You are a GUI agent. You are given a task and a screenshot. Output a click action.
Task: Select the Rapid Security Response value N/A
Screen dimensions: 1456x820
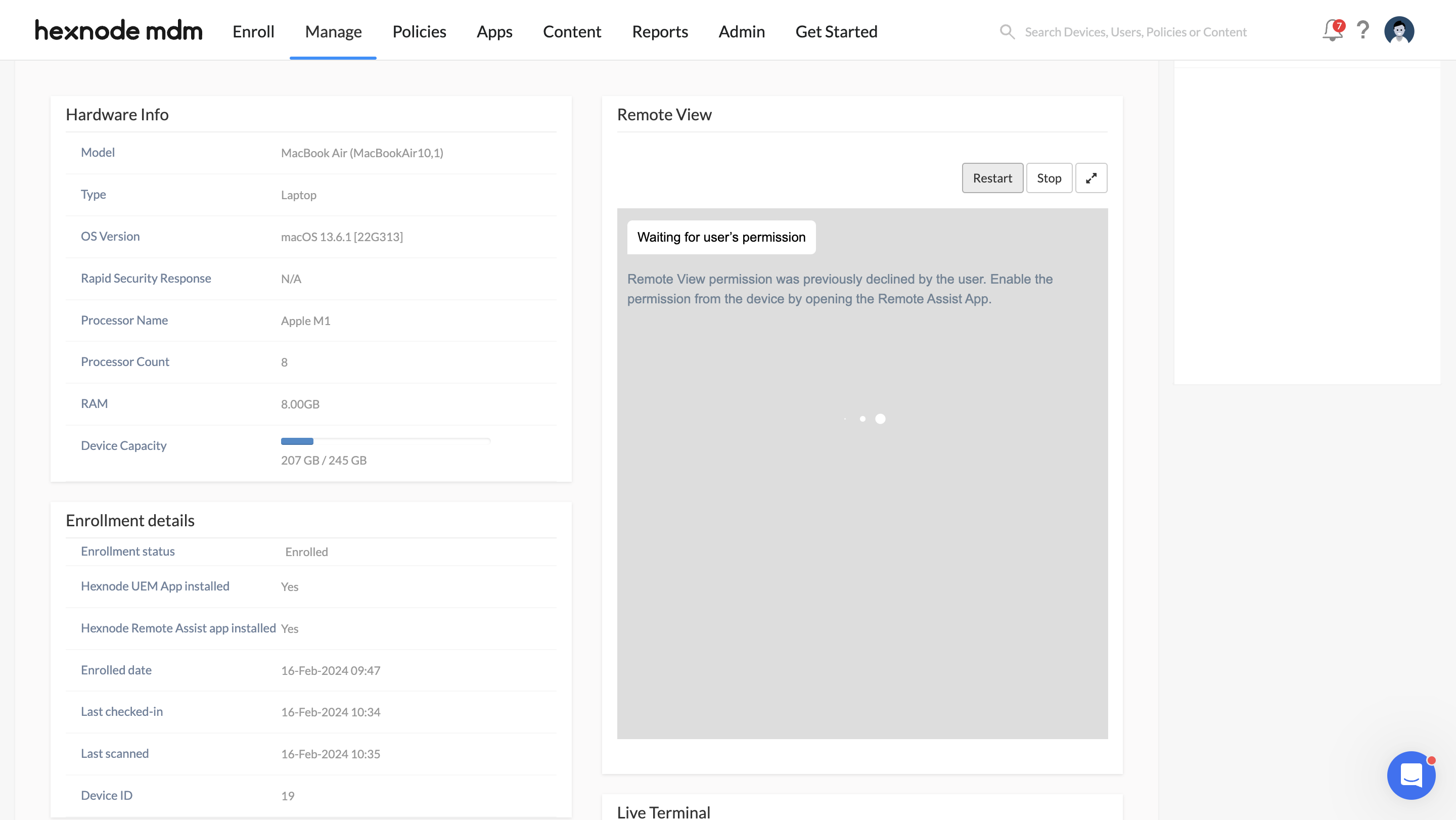[x=291, y=279]
